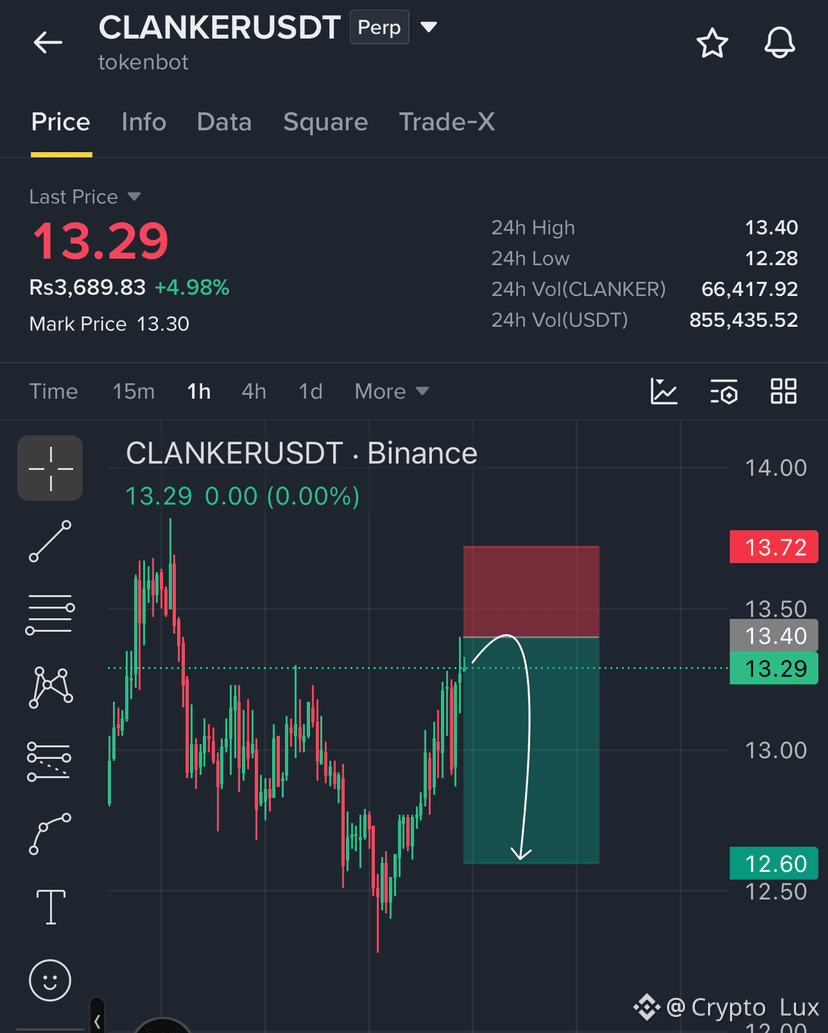Select the crosshair cursor tool
Screen dimensions: 828x1033
50,468
